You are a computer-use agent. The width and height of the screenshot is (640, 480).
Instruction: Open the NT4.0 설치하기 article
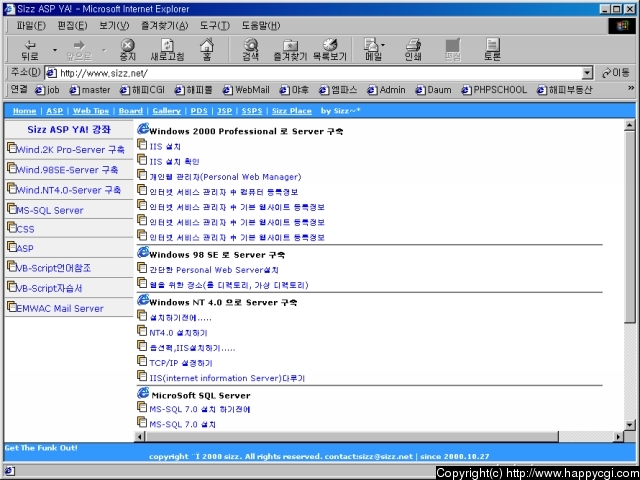[x=178, y=333]
